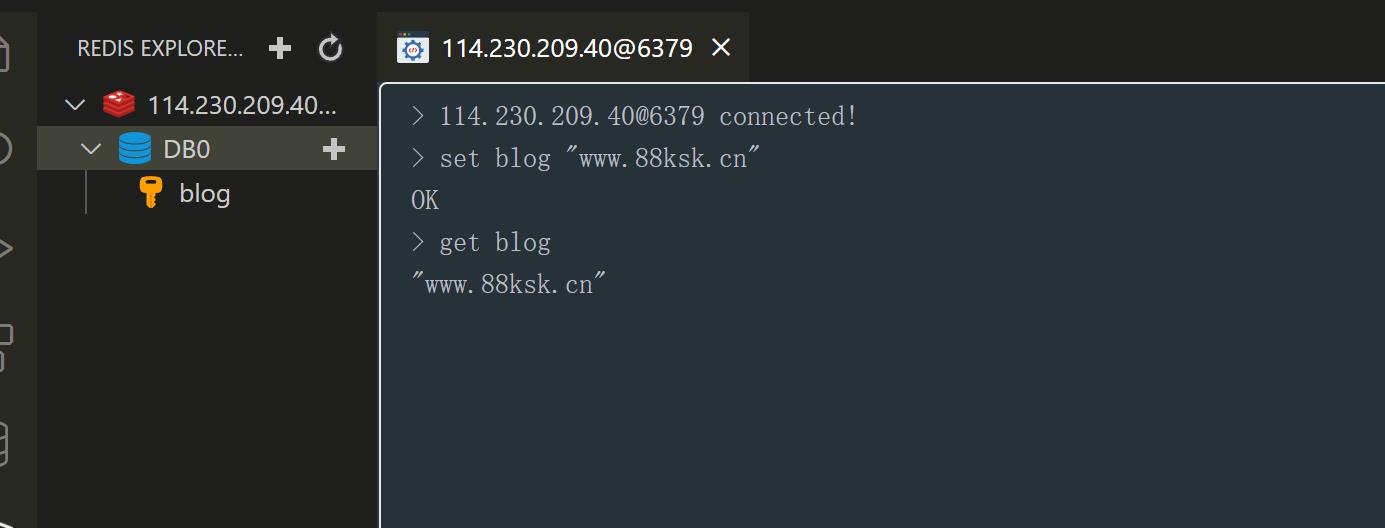
Task: Close the 114.230.209.40@6379 tab
Action: pyautogui.click(x=721, y=47)
